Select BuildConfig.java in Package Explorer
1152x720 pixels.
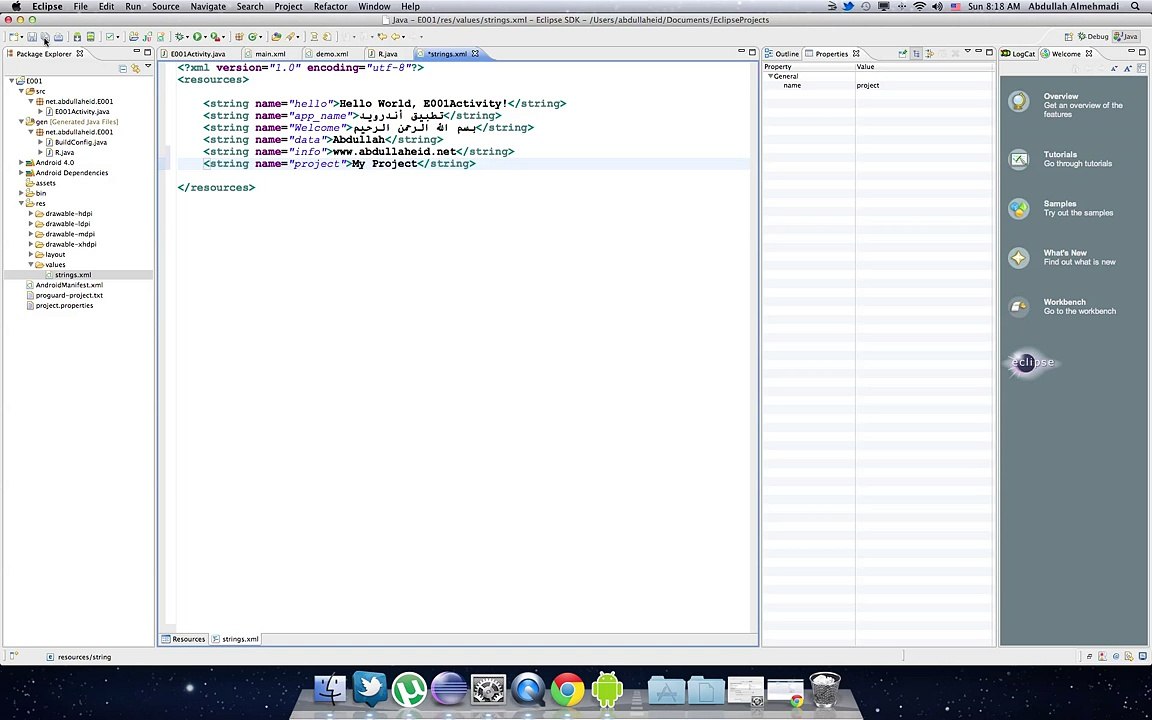click(x=80, y=143)
